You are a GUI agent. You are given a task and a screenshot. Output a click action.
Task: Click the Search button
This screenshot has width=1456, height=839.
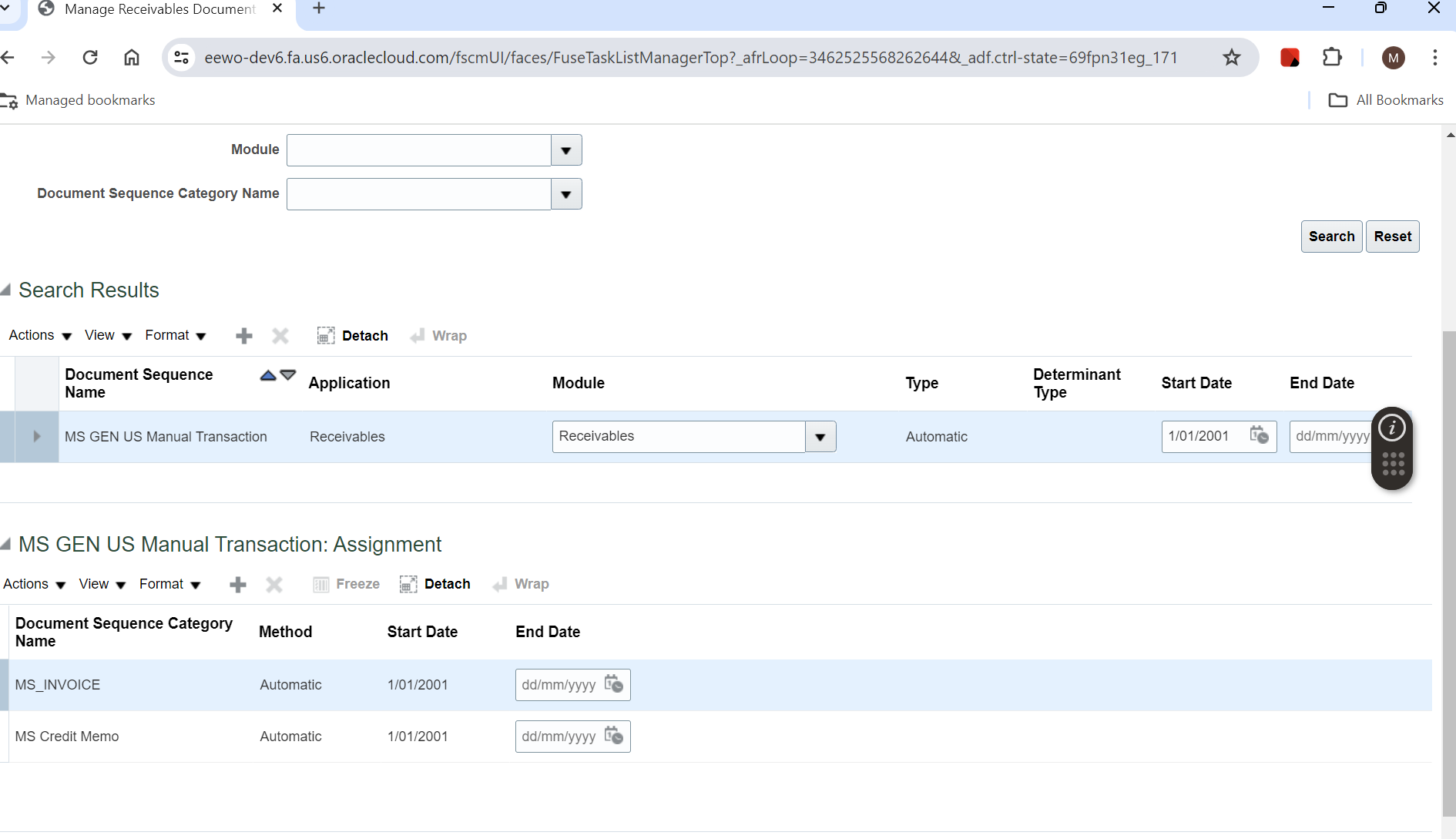click(x=1331, y=237)
